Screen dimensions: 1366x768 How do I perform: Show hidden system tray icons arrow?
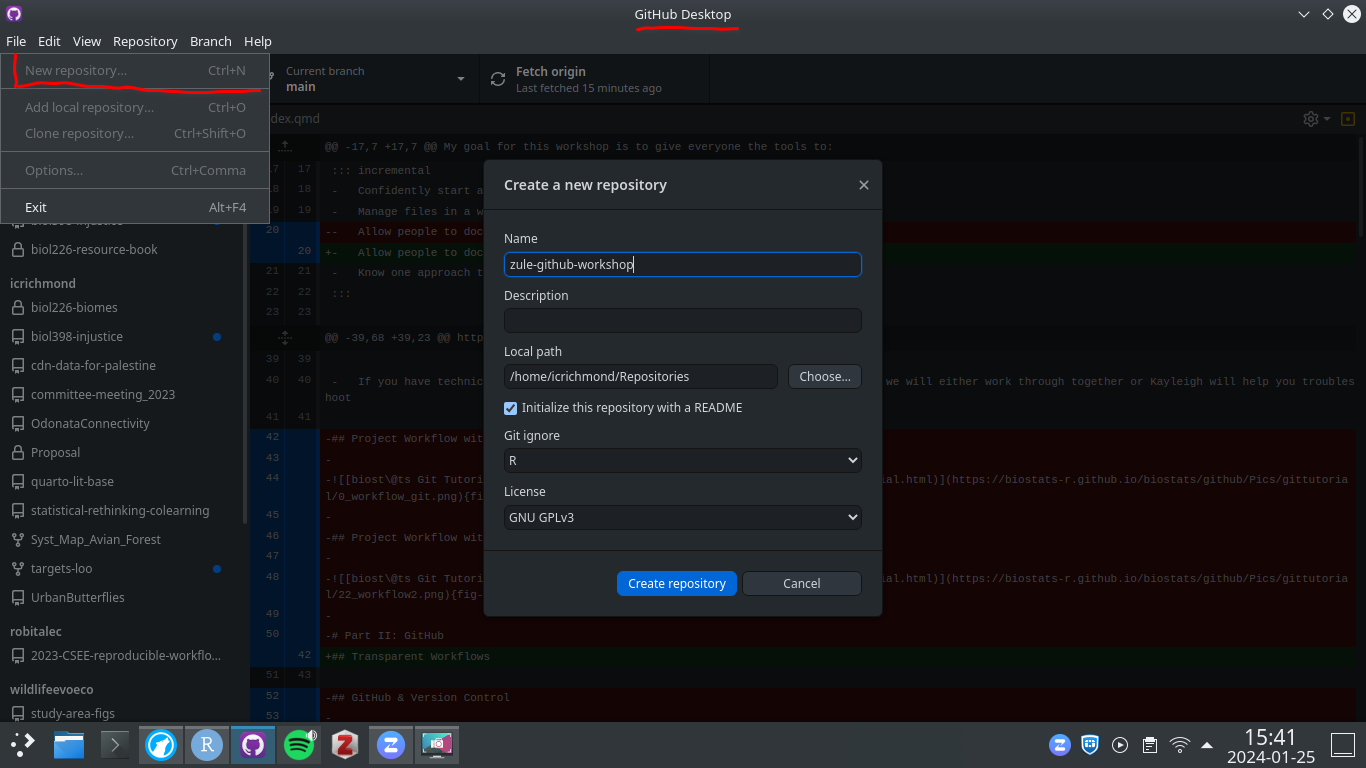1207,745
